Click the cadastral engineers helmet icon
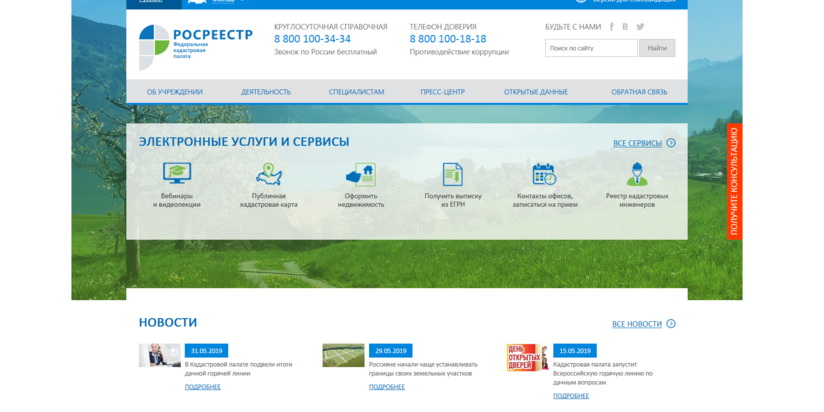 coord(637,174)
